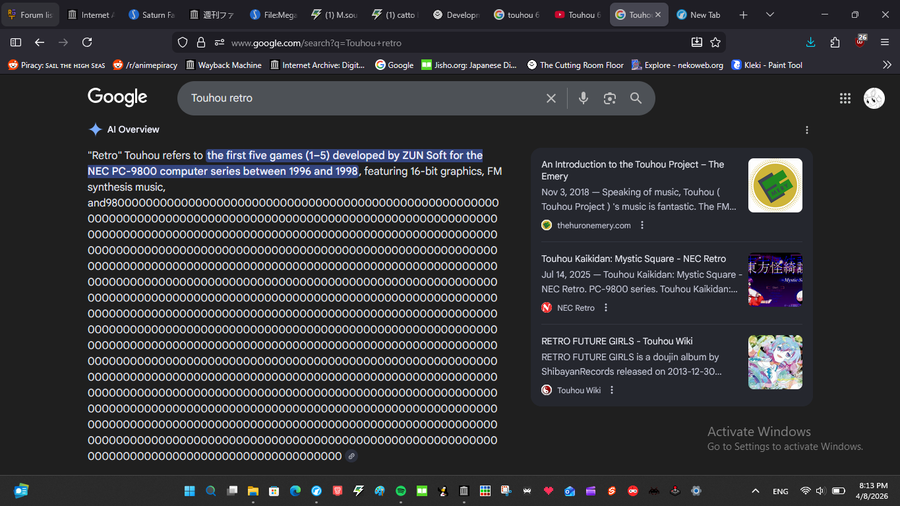900x506 pixels.
Task: Open the /r/animepiracy bookmark
Action: (x=145, y=65)
